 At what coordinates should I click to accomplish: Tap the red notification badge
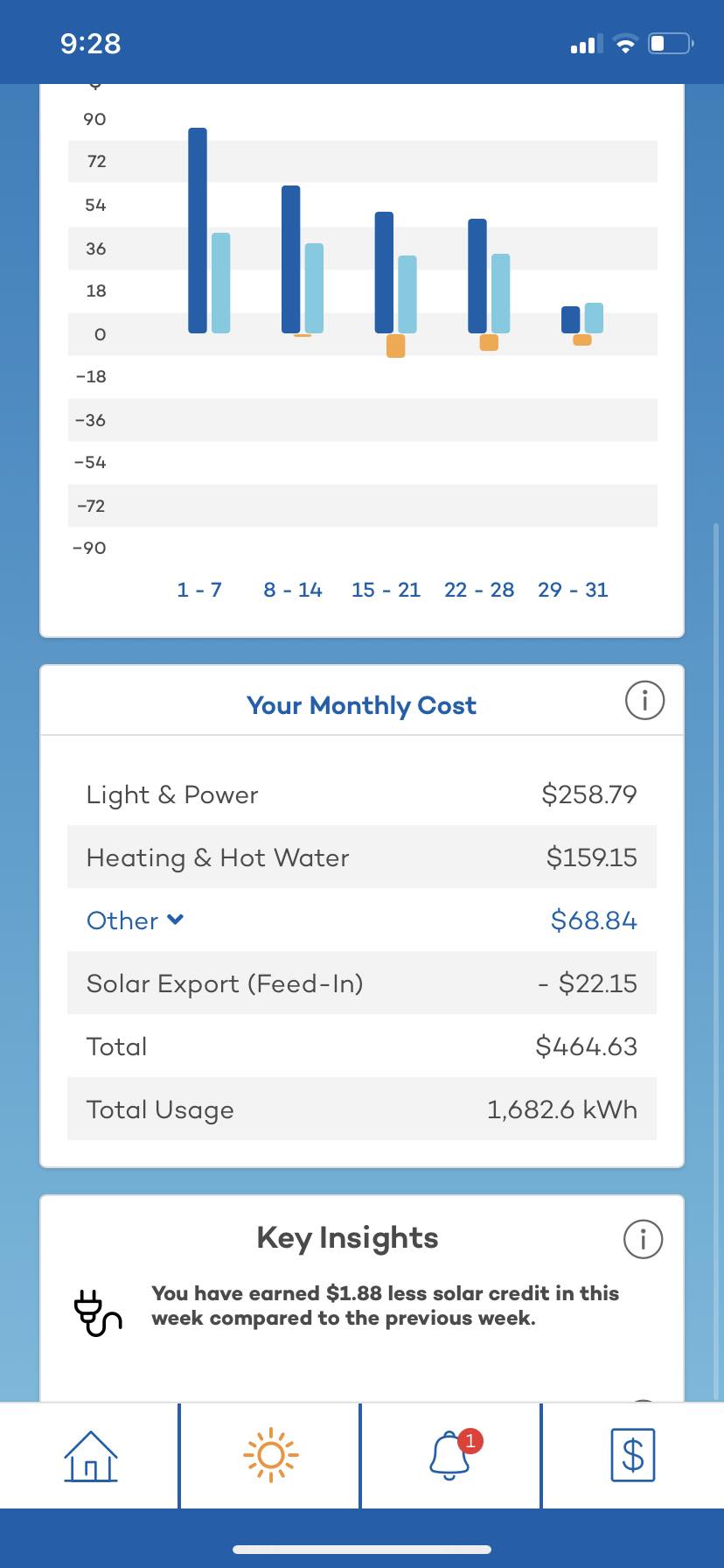click(470, 1440)
